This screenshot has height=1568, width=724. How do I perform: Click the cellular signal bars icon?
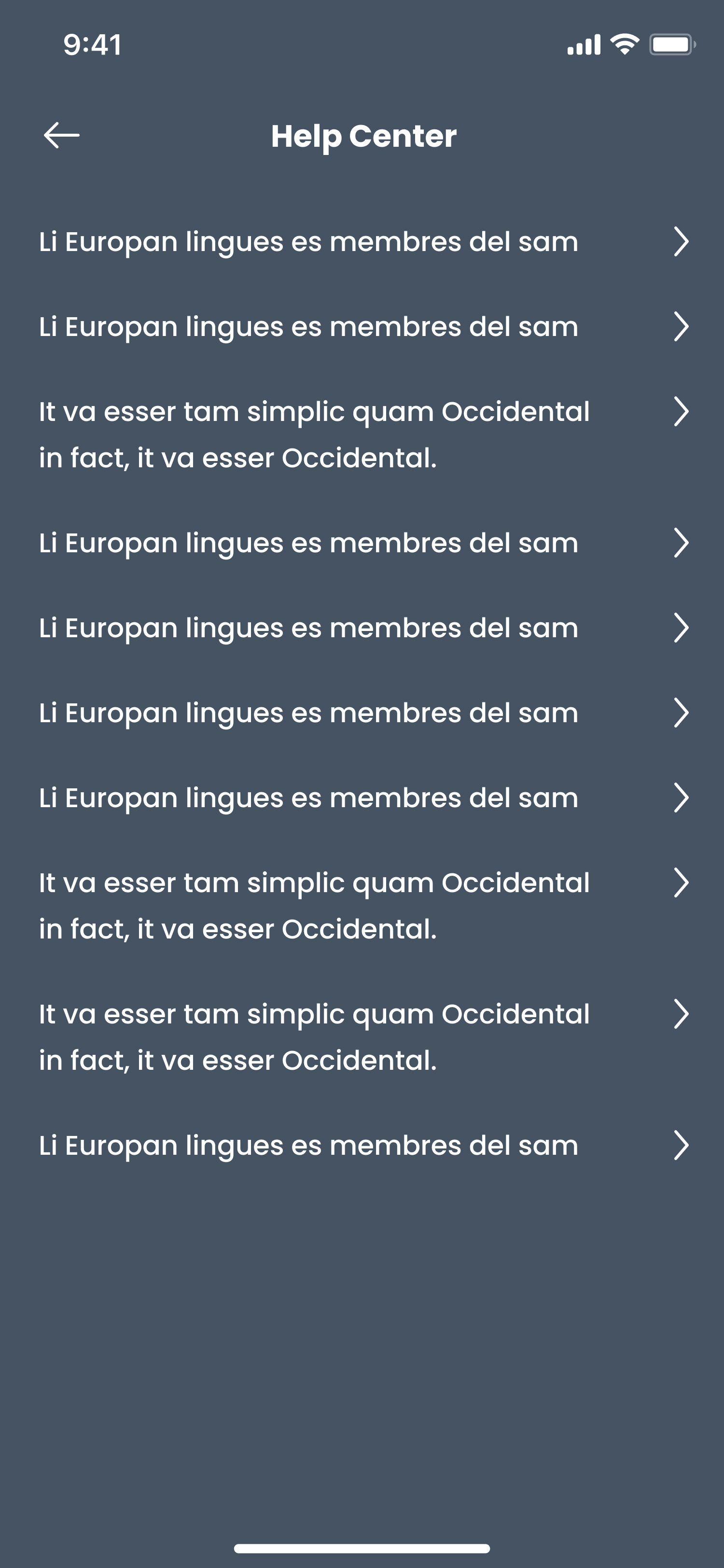(584, 44)
